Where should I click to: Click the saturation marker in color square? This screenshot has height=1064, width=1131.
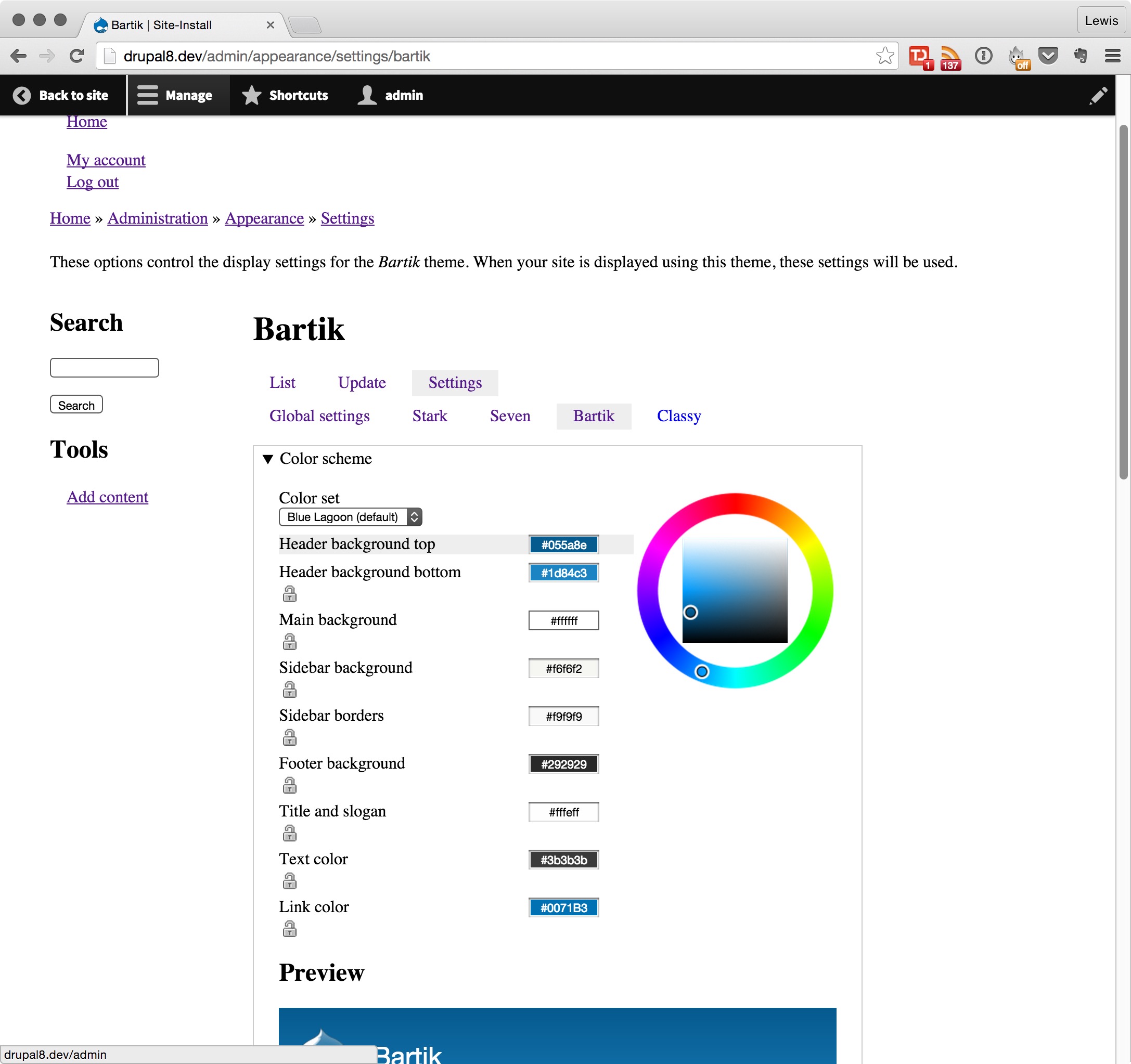690,613
